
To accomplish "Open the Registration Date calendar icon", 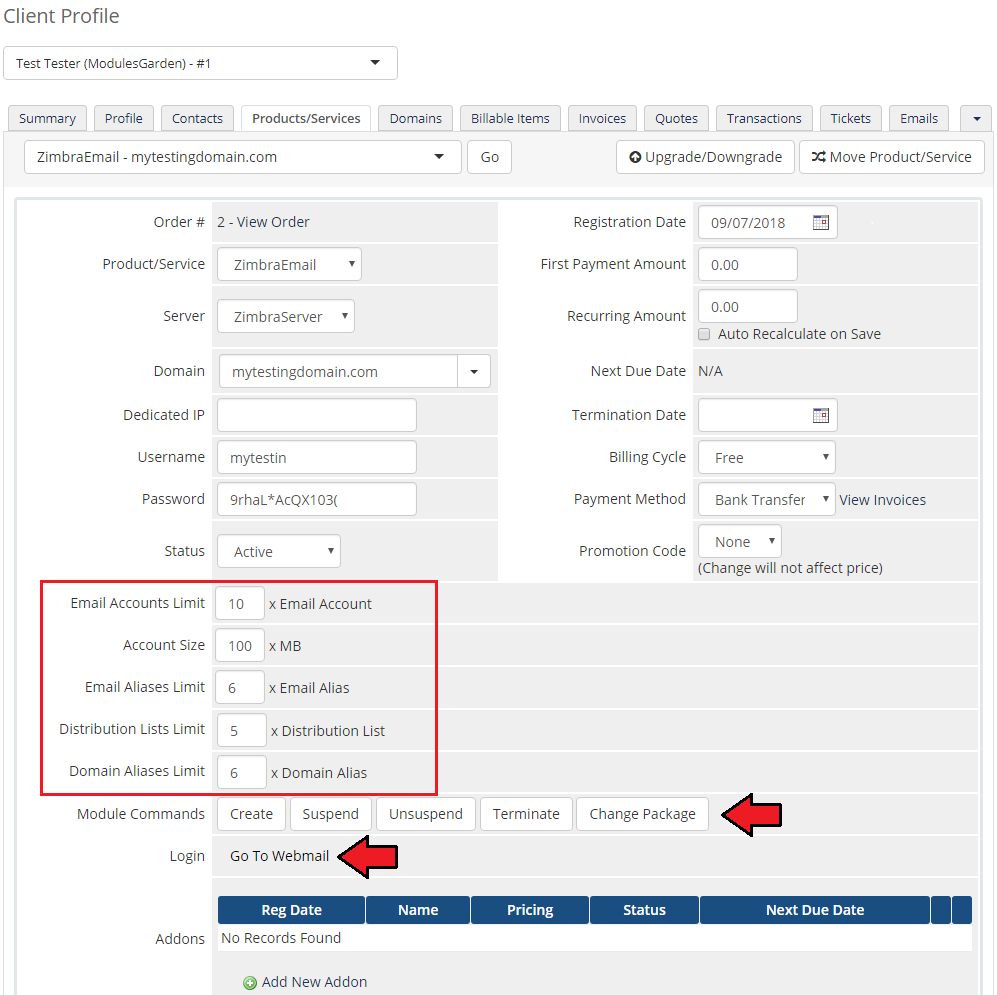I will coord(821,223).
